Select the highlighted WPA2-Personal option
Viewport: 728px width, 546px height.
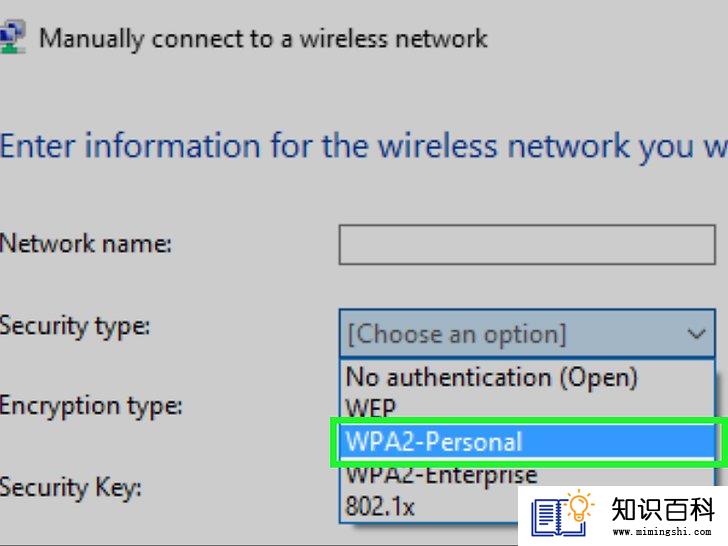(x=527, y=441)
